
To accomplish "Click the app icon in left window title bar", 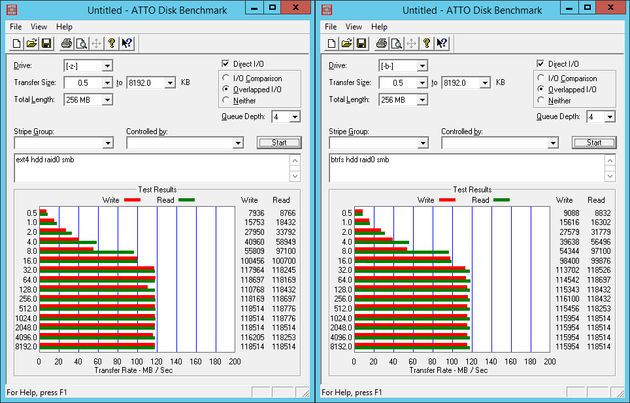I will pyautogui.click(x=12, y=9).
